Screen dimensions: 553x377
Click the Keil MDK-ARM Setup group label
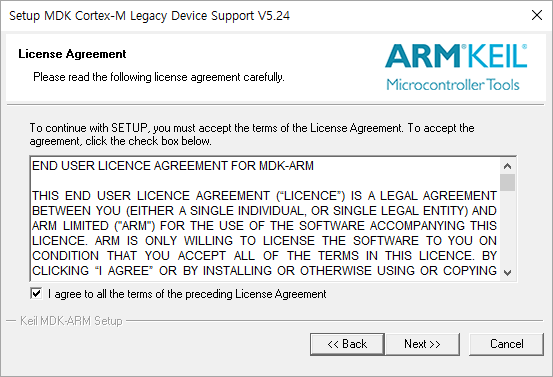71,321
